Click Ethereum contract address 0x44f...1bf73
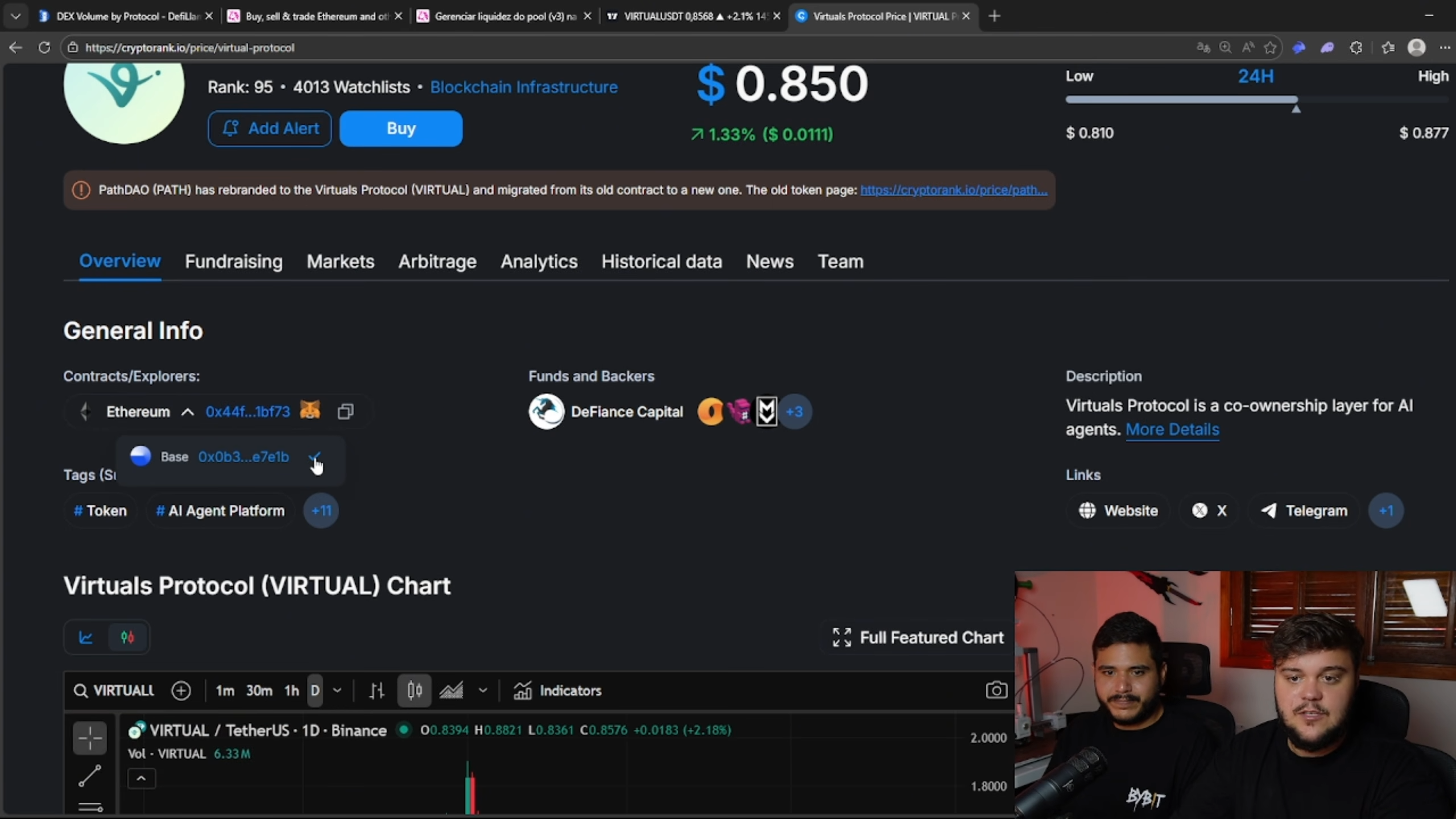Screen dimensions: 1456x819 click(x=247, y=412)
